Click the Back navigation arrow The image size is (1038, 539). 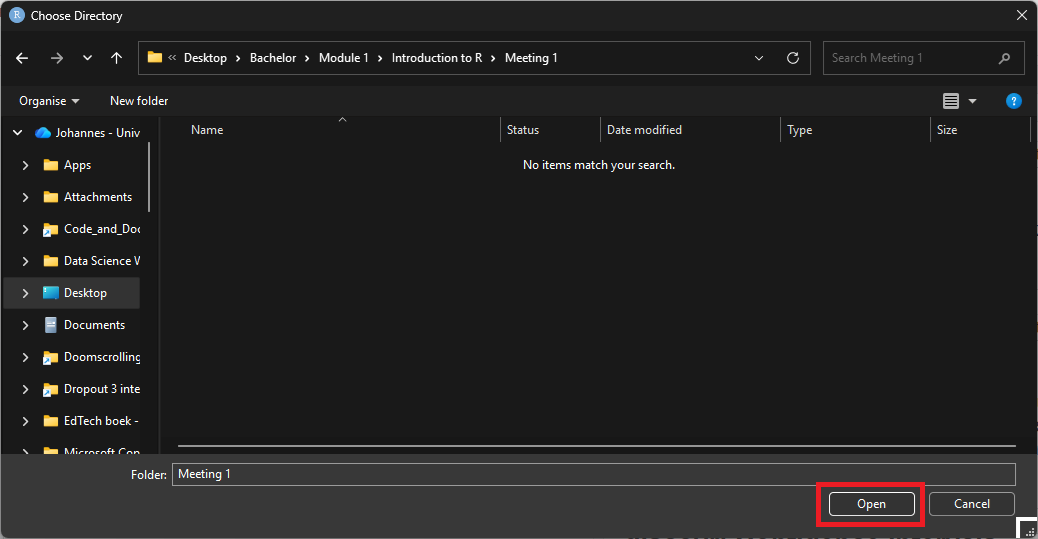click(23, 58)
